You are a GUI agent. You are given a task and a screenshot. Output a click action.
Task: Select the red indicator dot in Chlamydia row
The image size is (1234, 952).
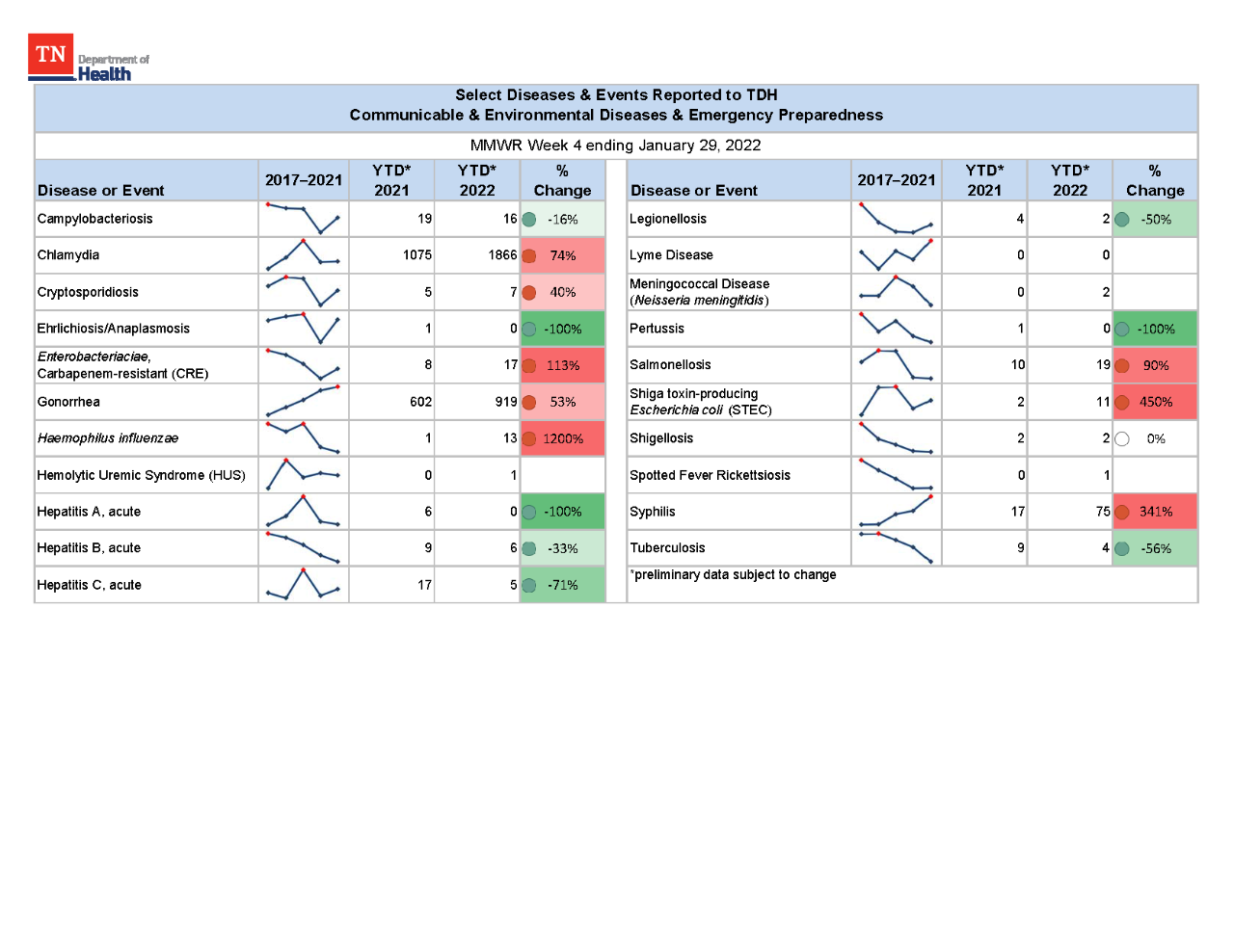click(x=529, y=256)
